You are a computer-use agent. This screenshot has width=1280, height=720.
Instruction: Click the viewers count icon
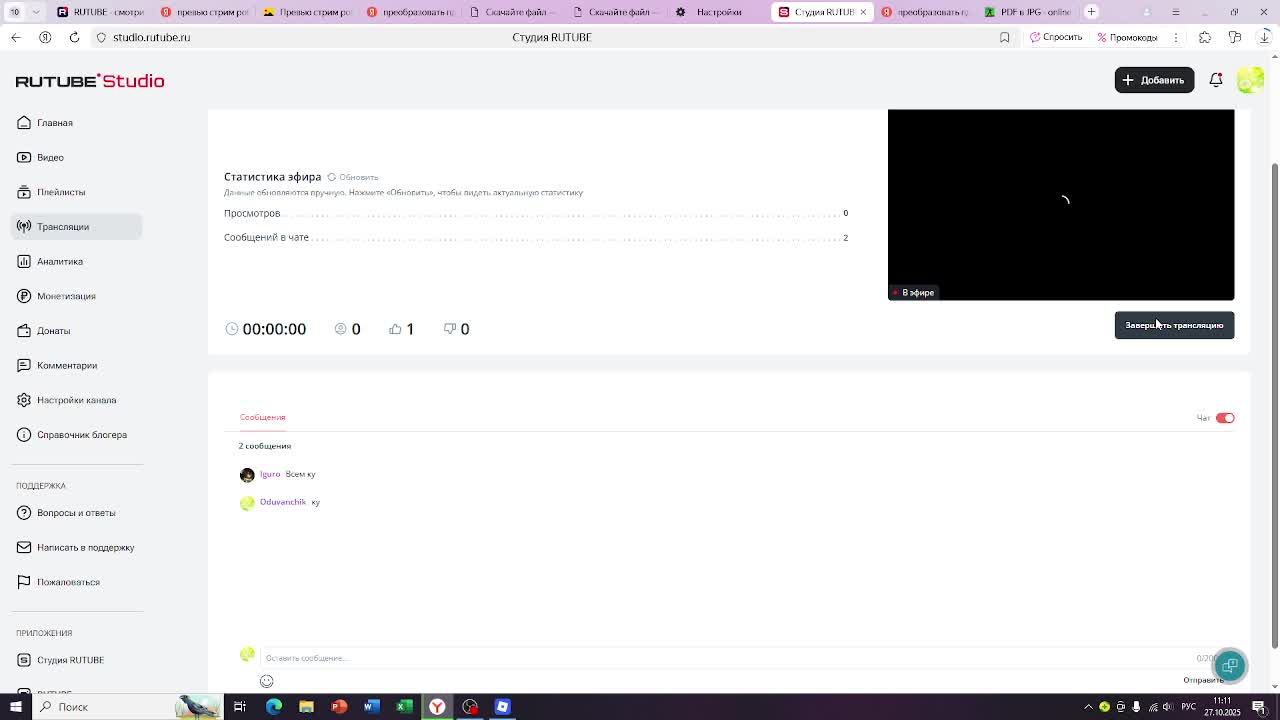340,329
